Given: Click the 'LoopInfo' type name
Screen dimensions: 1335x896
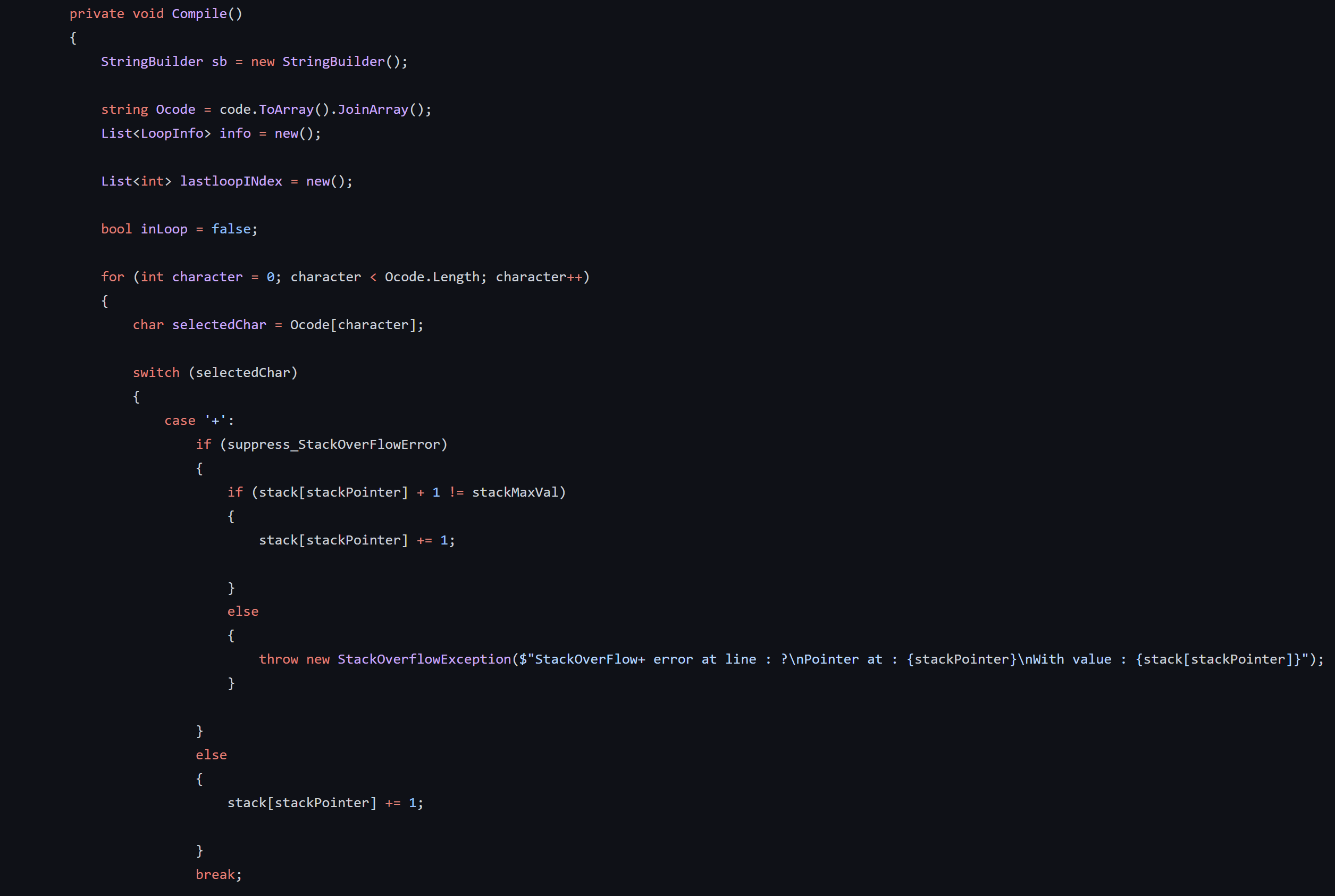Looking at the screenshot, I should [172, 133].
